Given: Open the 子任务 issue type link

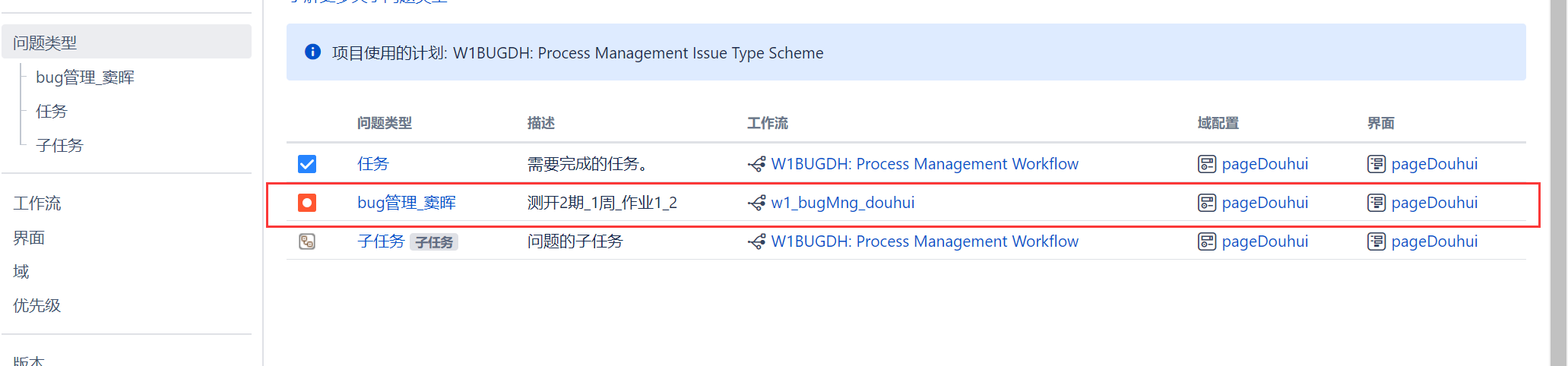Looking at the screenshot, I should coord(381,241).
